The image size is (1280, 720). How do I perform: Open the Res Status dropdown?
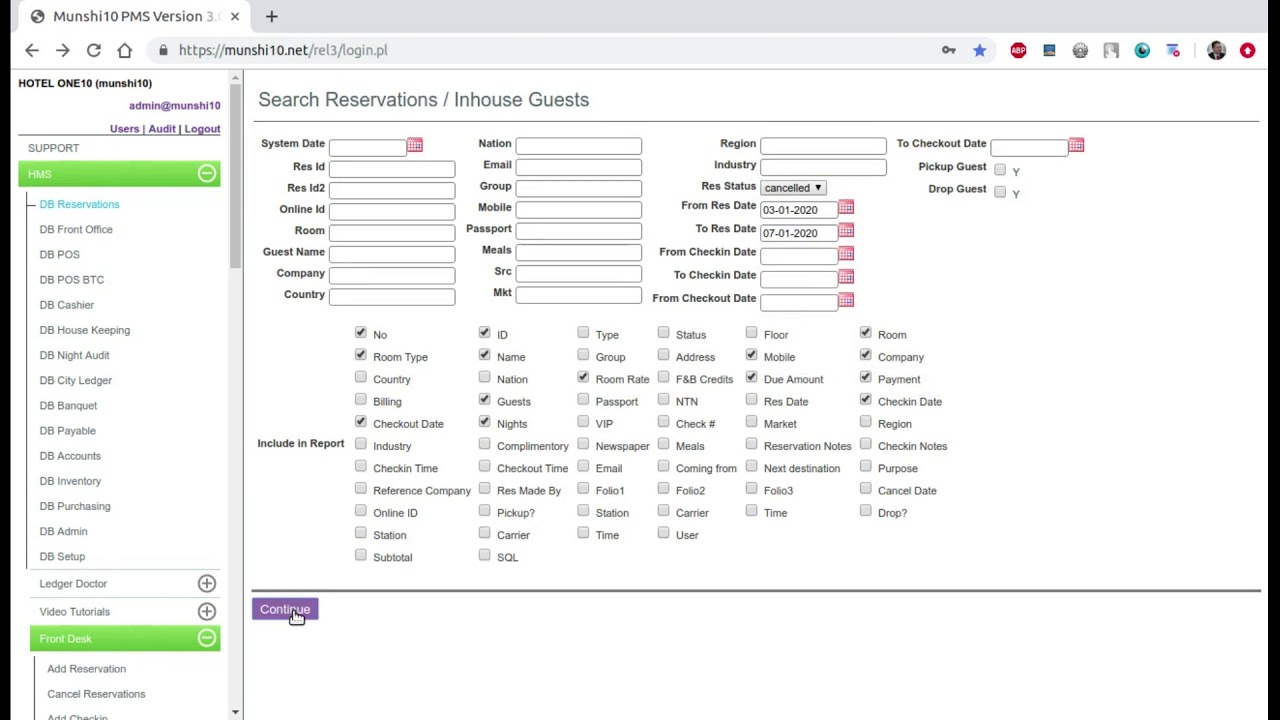[792, 188]
